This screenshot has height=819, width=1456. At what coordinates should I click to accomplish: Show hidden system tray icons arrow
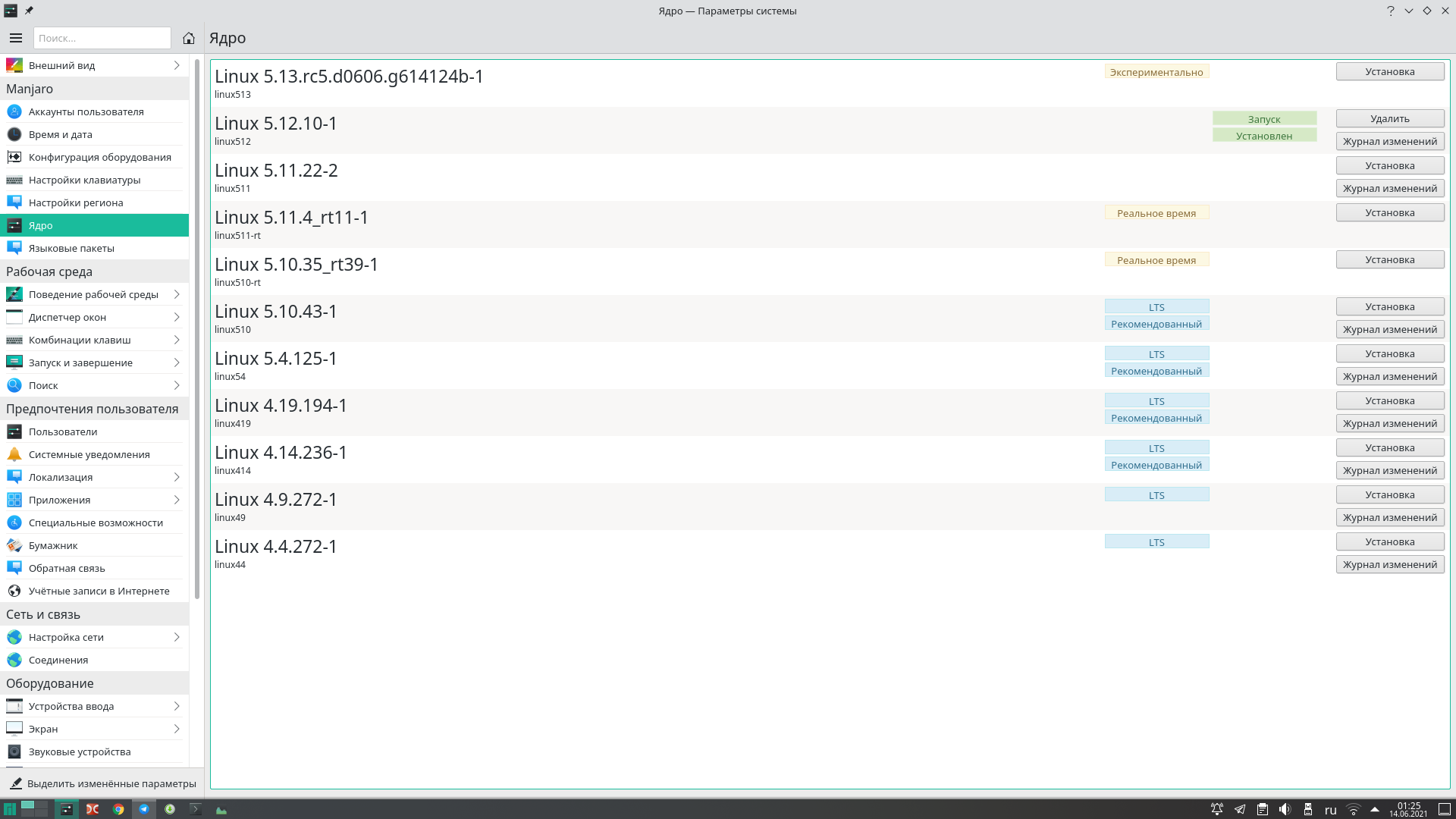(x=1375, y=809)
